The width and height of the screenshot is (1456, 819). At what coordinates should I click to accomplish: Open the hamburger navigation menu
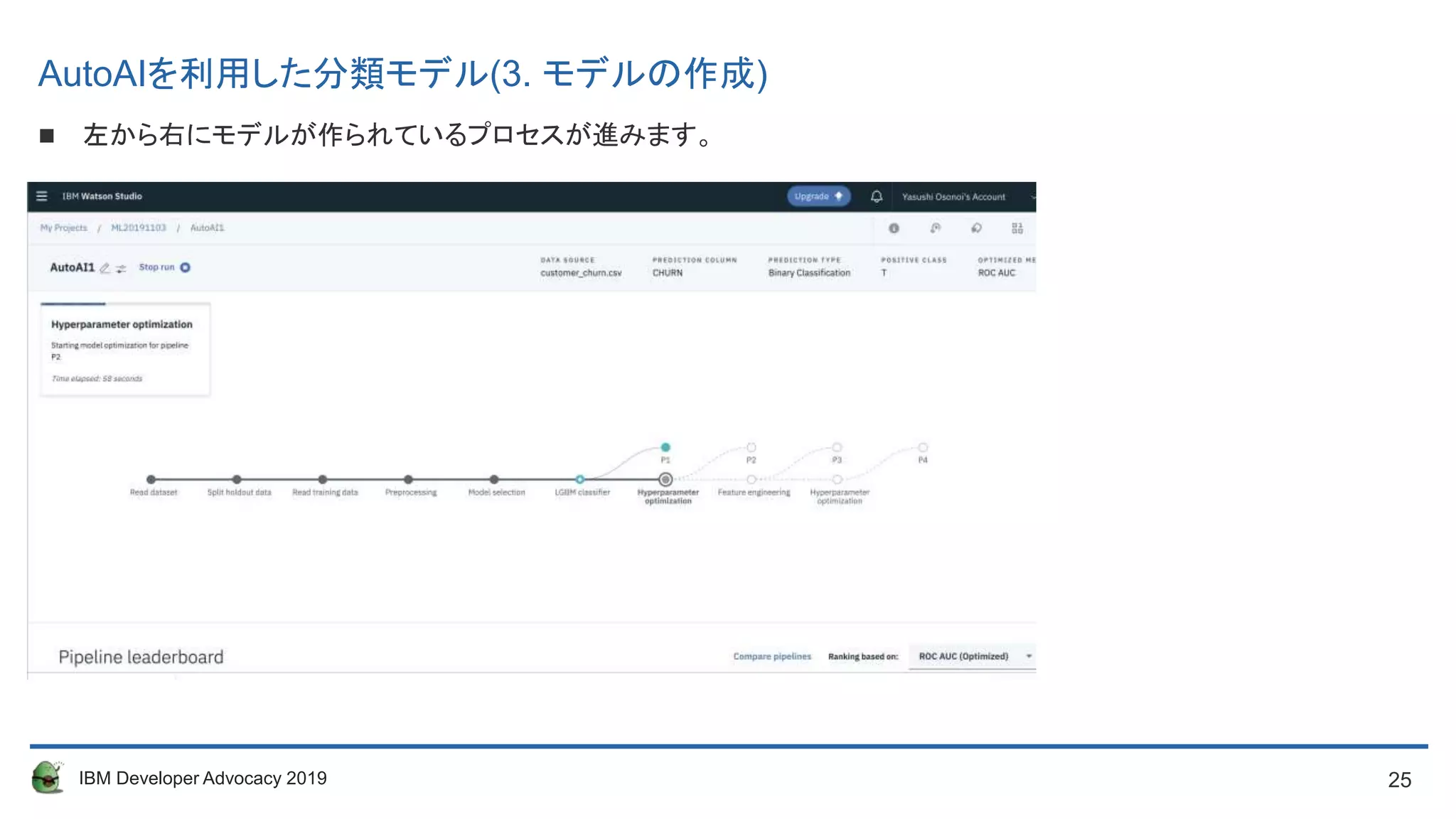point(42,196)
